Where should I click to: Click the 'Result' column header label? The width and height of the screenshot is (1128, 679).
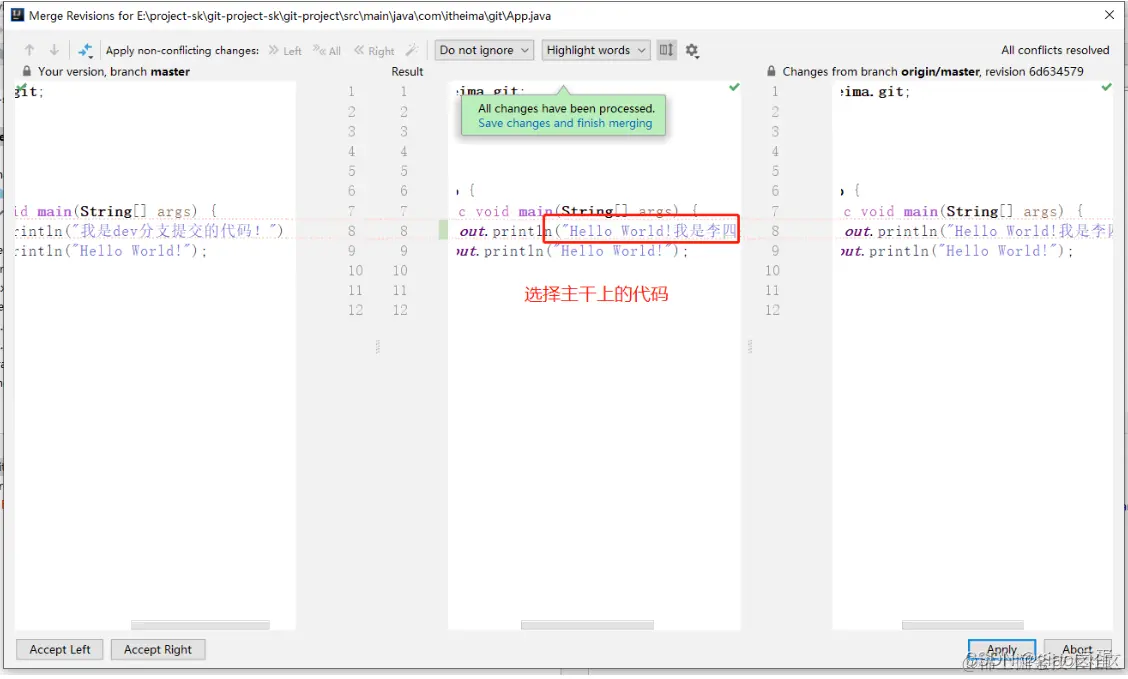click(407, 71)
